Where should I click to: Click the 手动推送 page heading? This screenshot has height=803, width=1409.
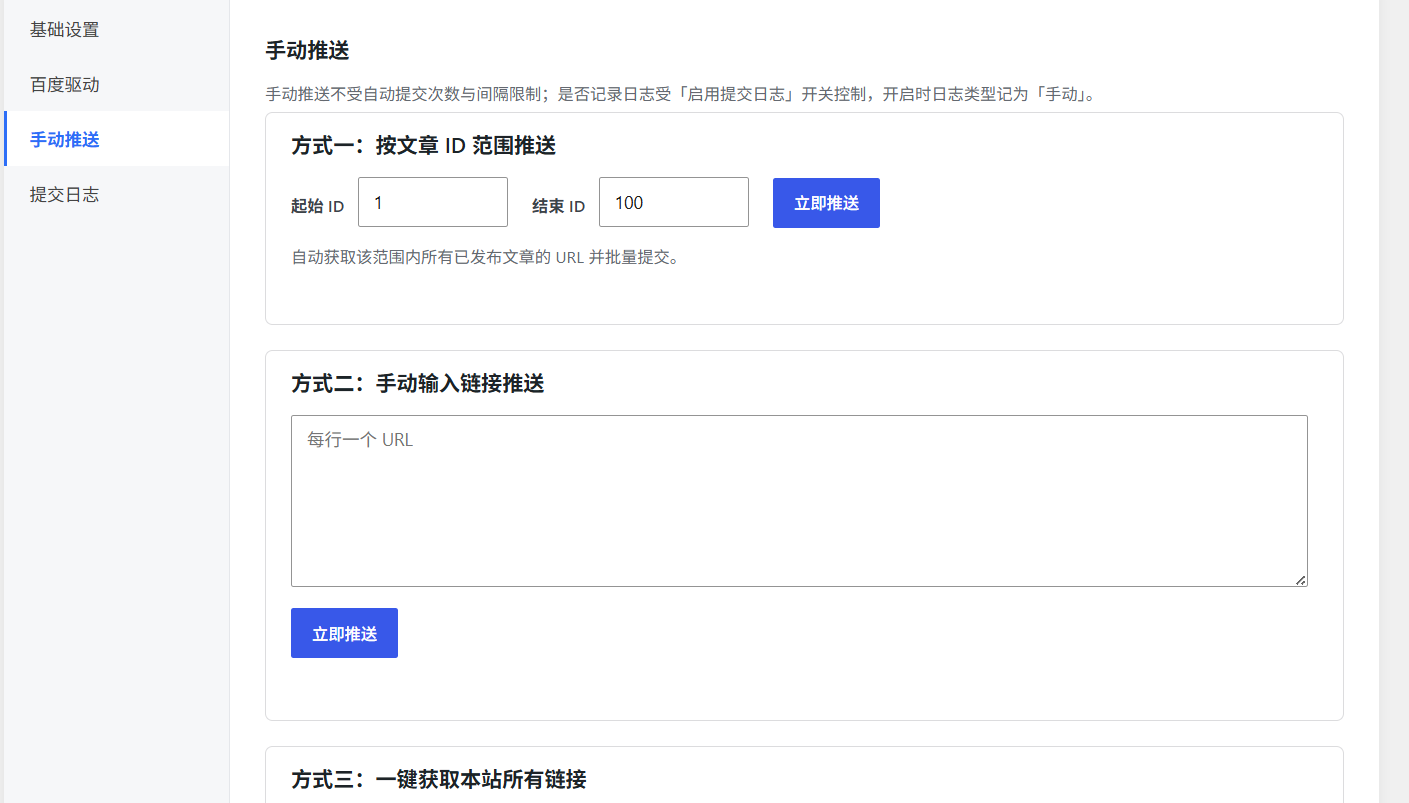point(307,51)
